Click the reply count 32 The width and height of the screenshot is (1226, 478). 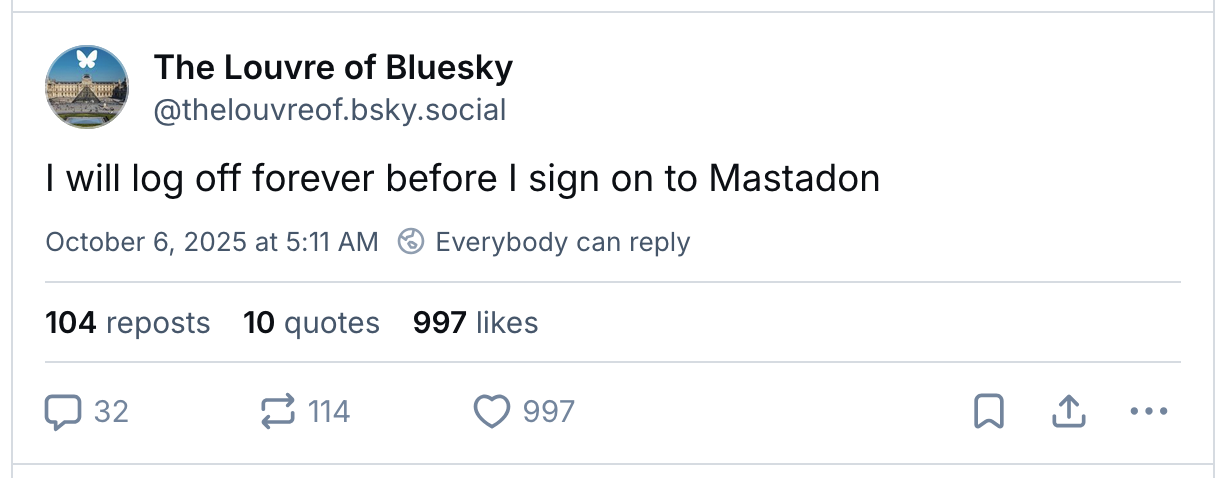click(111, 411)
